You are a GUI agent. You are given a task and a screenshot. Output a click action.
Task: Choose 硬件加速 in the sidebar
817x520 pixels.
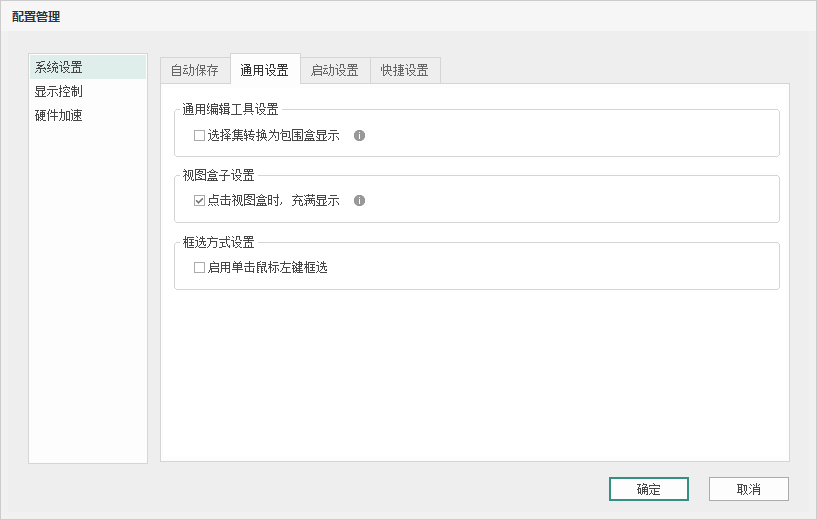tap(59, 115)
